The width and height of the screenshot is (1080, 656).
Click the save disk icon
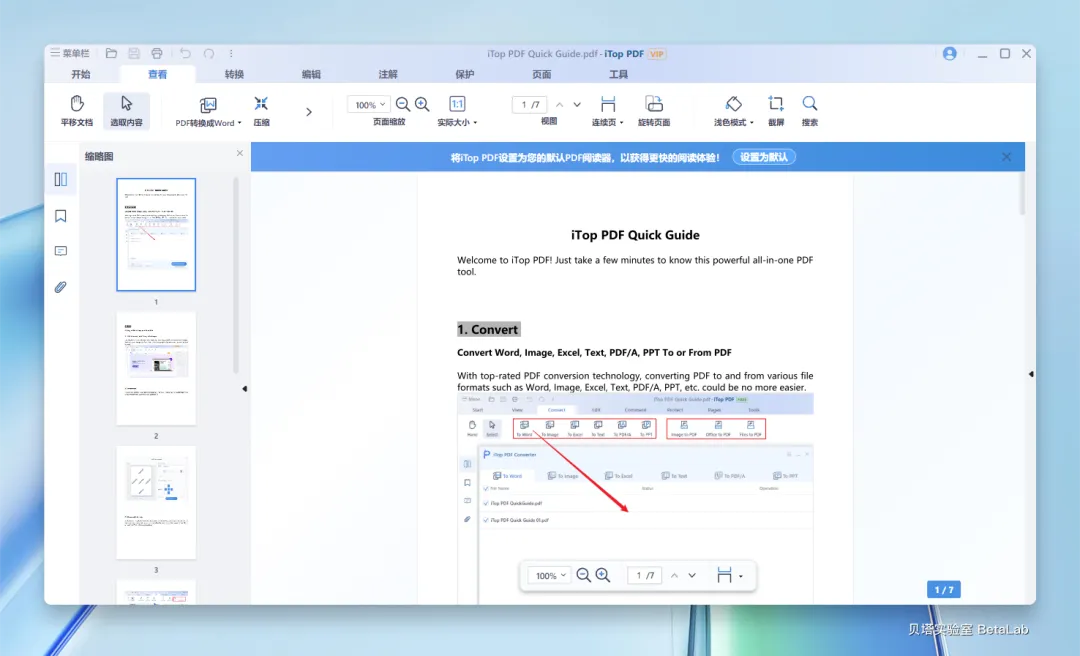(x=134, y=53)
